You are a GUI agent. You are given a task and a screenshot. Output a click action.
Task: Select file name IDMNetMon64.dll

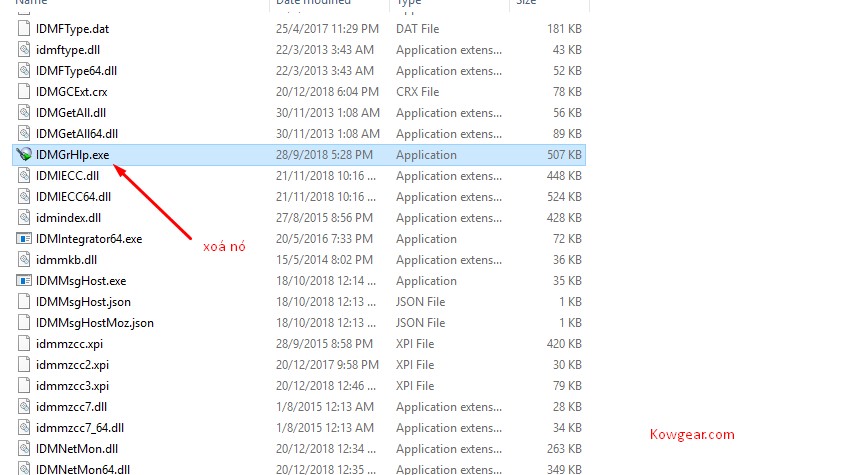(83, 469)
